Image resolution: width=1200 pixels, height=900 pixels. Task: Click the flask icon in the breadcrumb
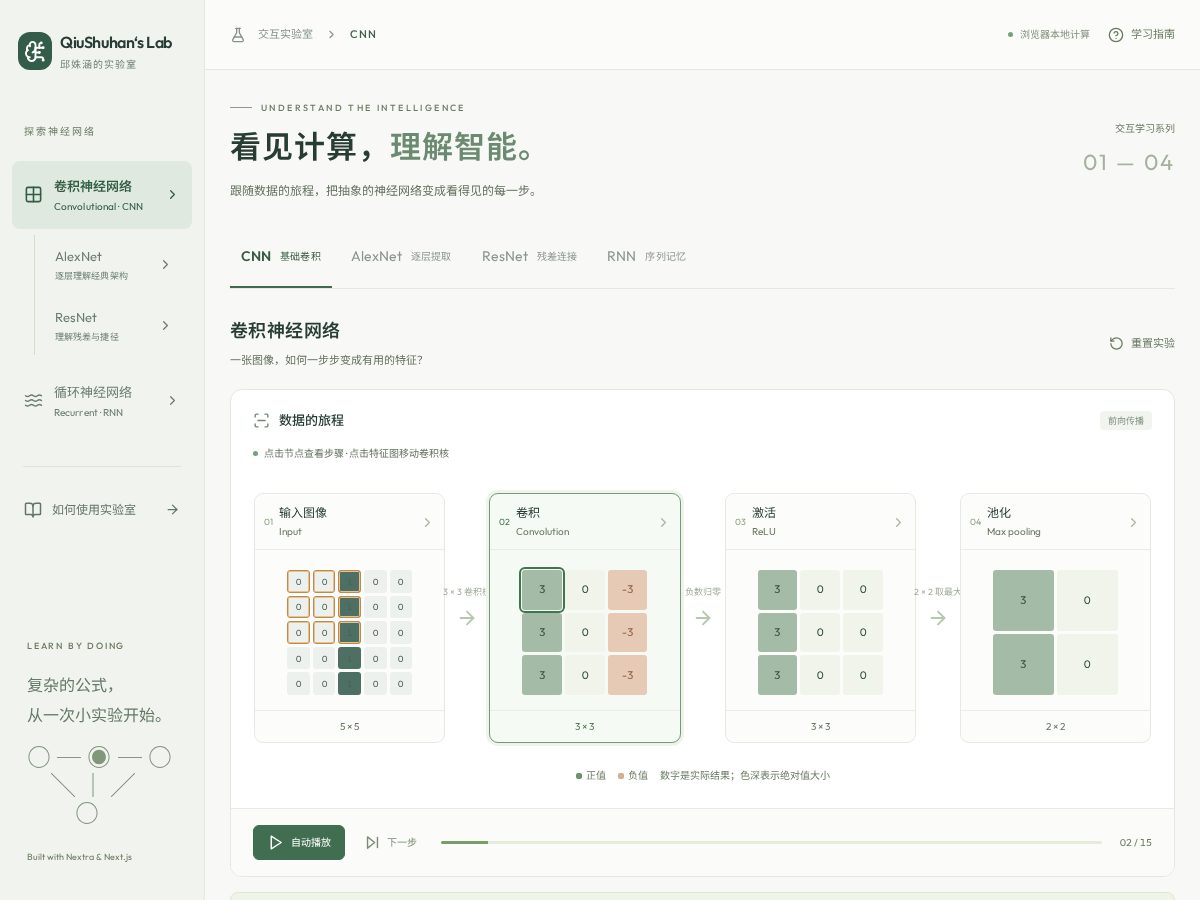[x=238, y=34]
